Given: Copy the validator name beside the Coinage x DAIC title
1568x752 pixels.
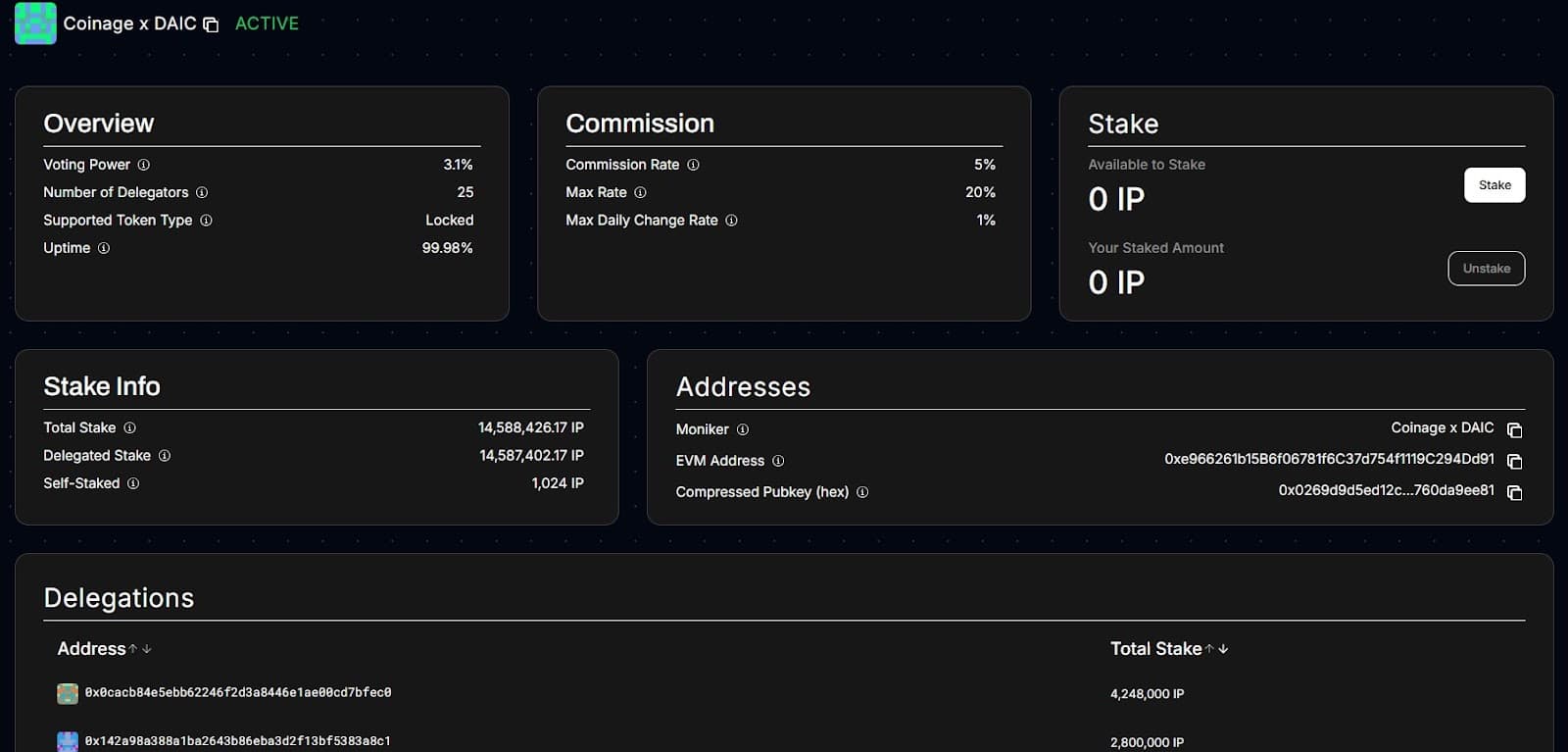Looking at the screenshot, I should tap(211, 25).
